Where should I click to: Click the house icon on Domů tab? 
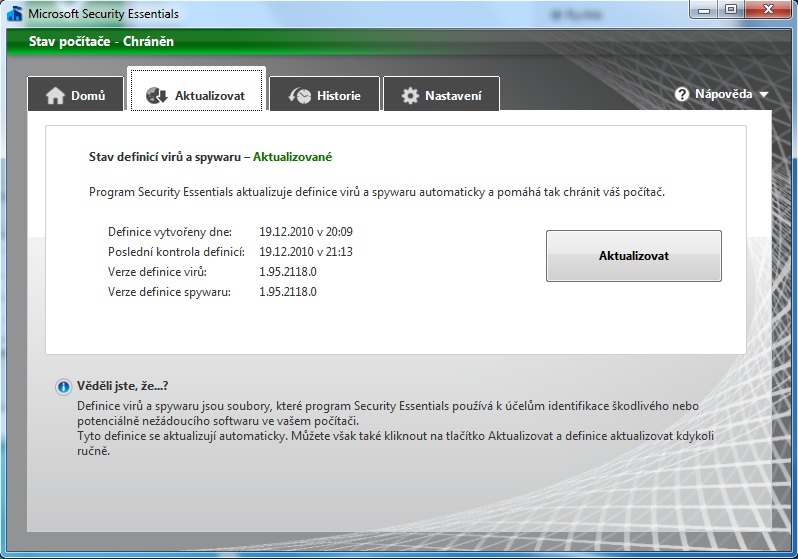[x=55, y=95]
